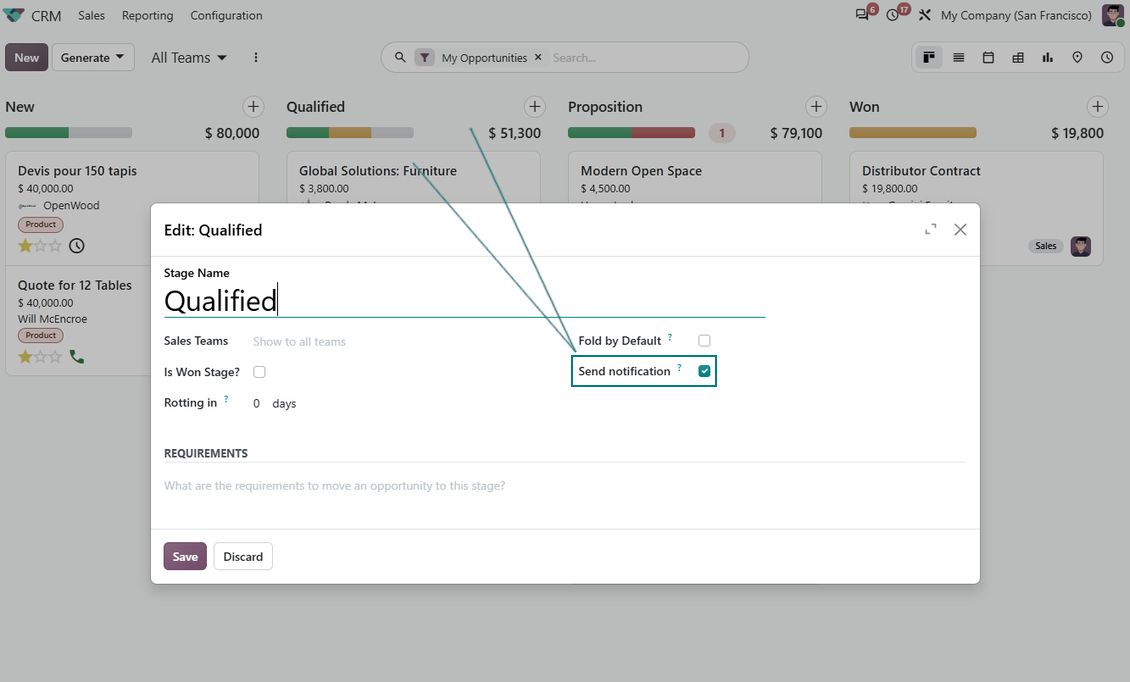Add a quick opportunity in New column

[x=253, y=107]
